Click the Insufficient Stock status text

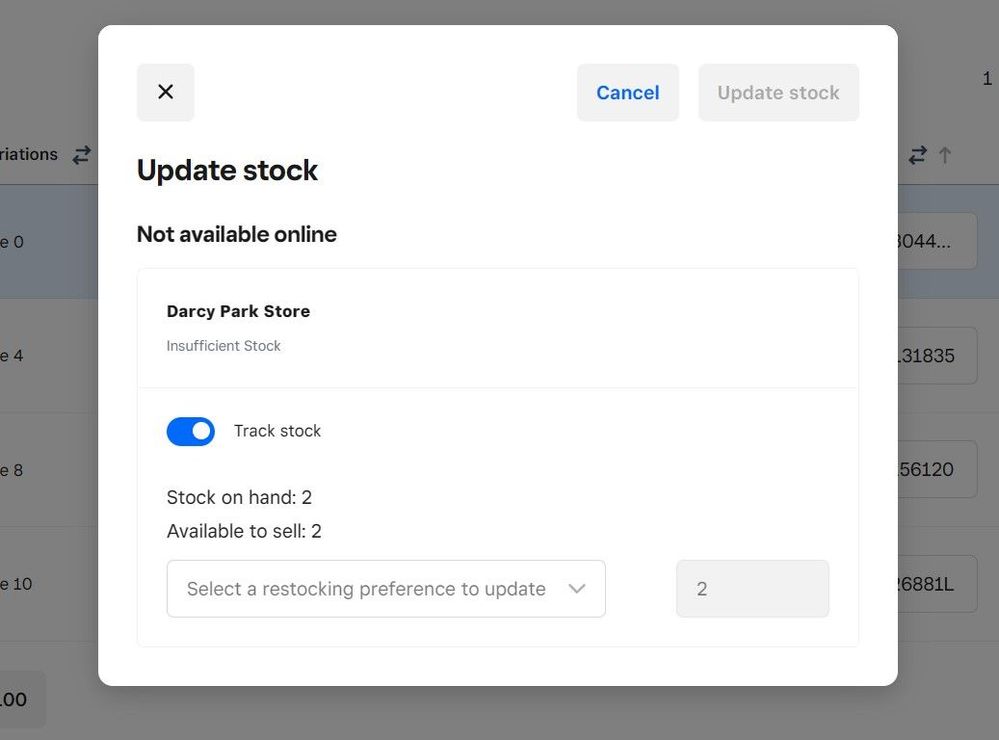[223, 346]
